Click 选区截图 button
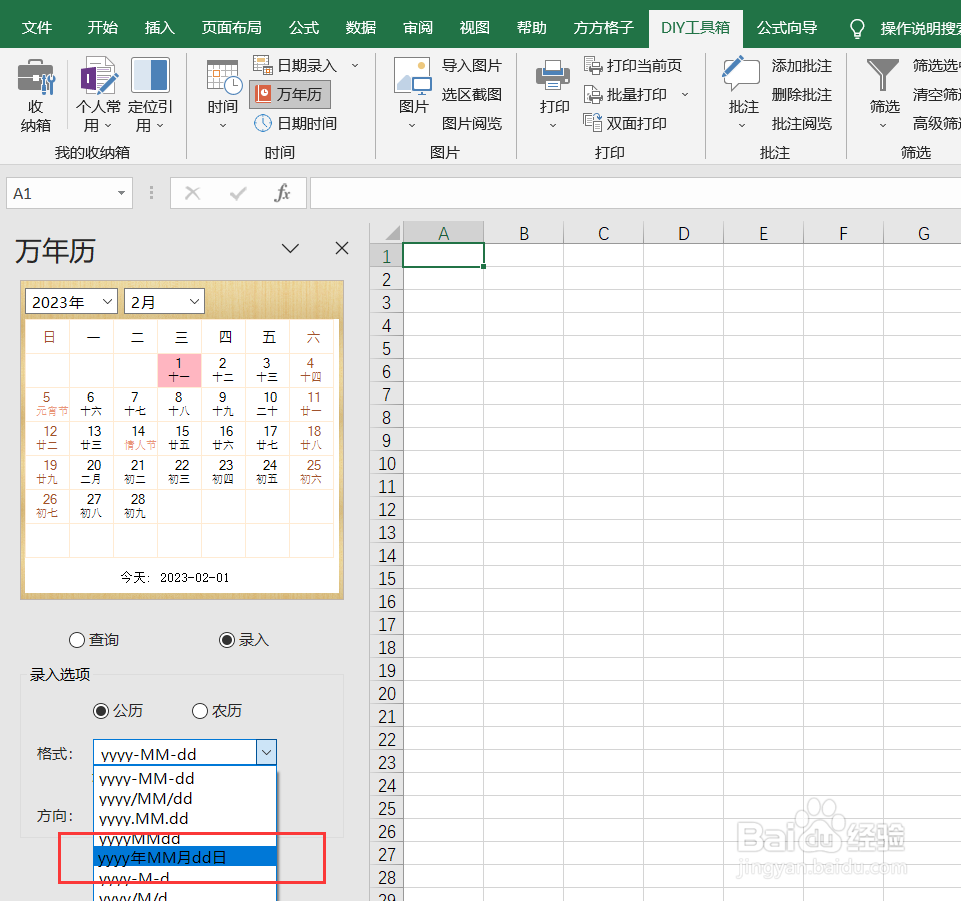961x901 pixels. pyautogui.click(x=471, y=94)
